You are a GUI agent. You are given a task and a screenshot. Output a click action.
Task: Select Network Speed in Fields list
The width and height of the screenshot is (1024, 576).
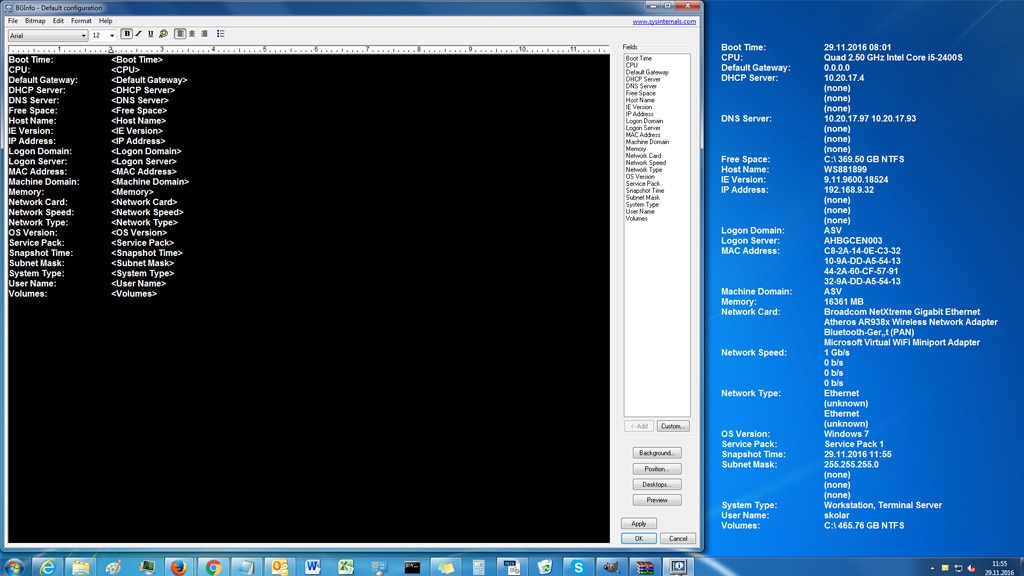(646, 163)
